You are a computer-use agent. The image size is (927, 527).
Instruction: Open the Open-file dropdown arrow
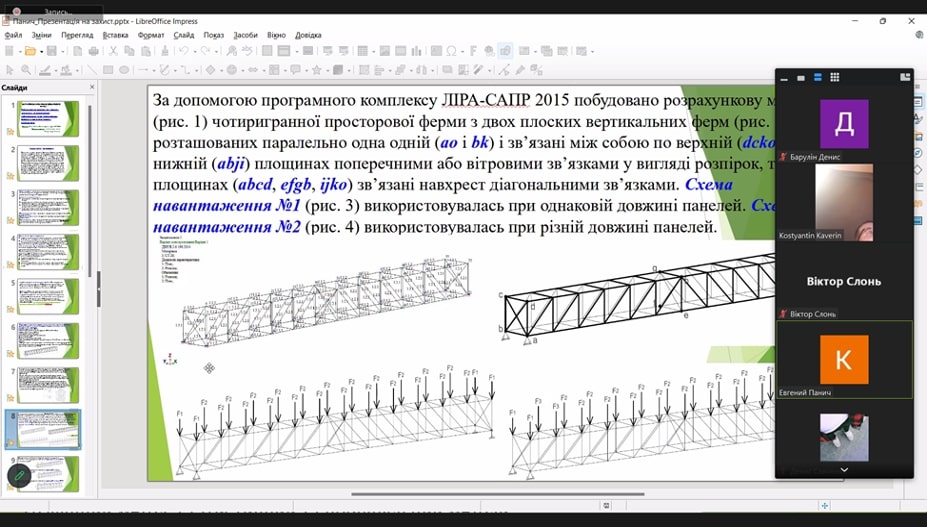[x=41, y=51]
